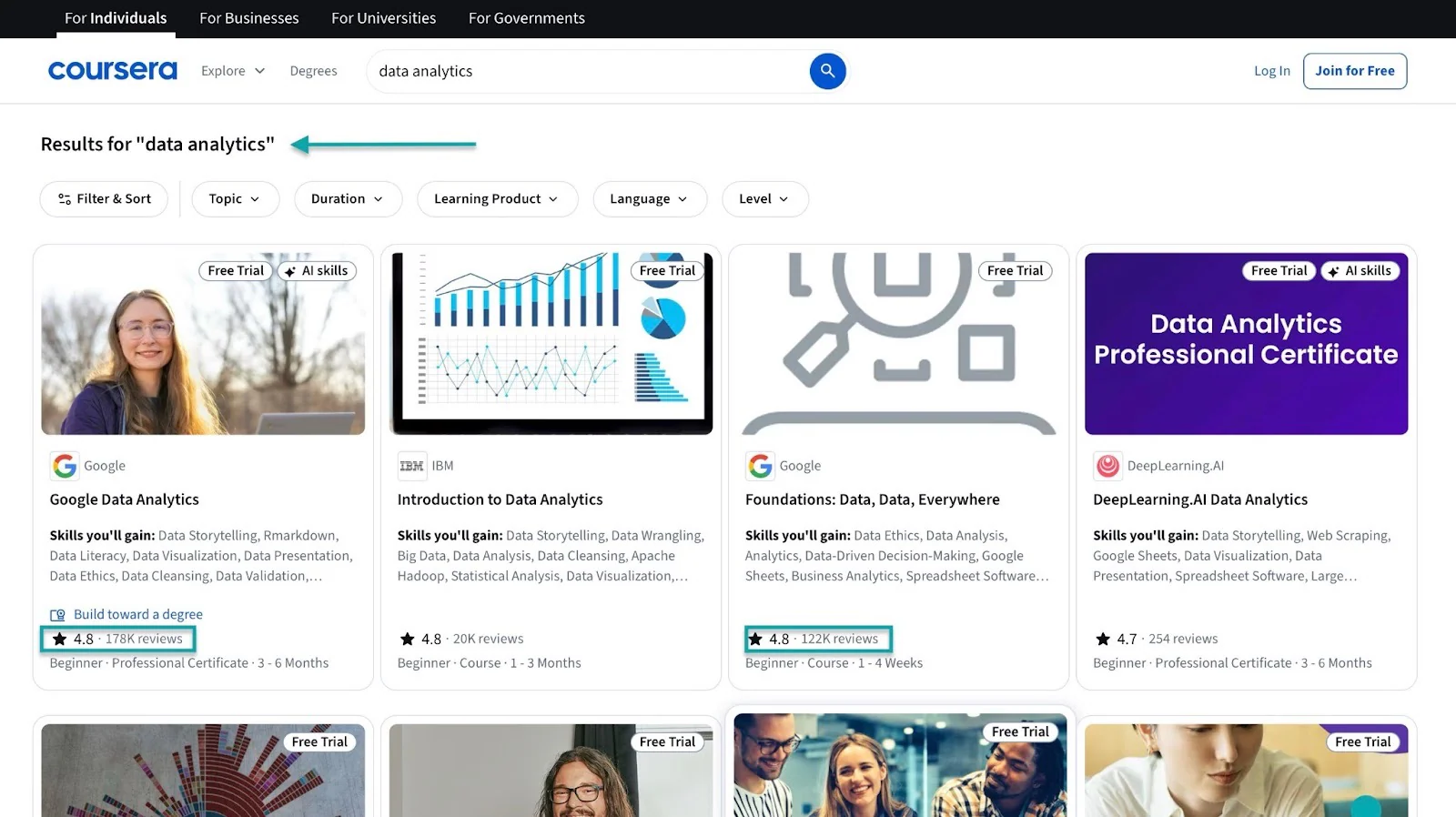Click the Google logo on Google Data Analytics card
Screen dimensions: 1456x817
[65, 466]
